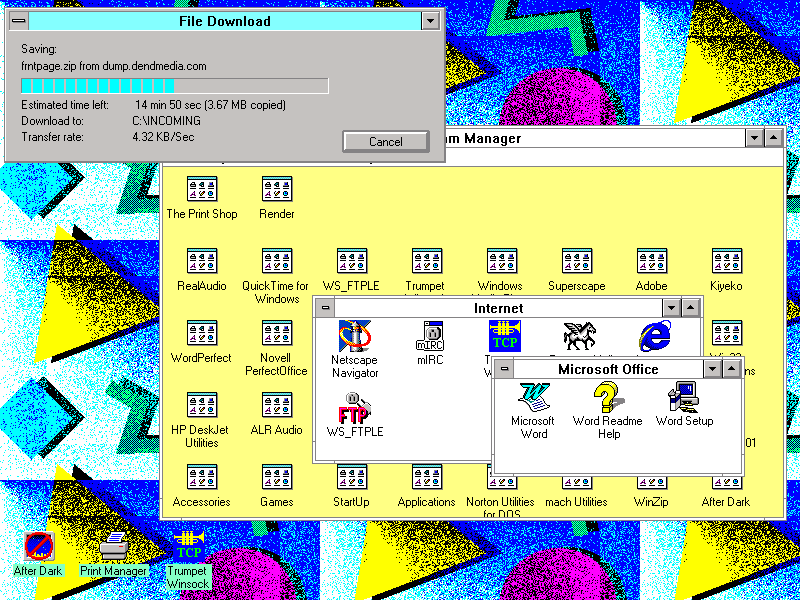Open the Adobe program group
This screenshot has height=600, width=800.
(x=652, y=261)
